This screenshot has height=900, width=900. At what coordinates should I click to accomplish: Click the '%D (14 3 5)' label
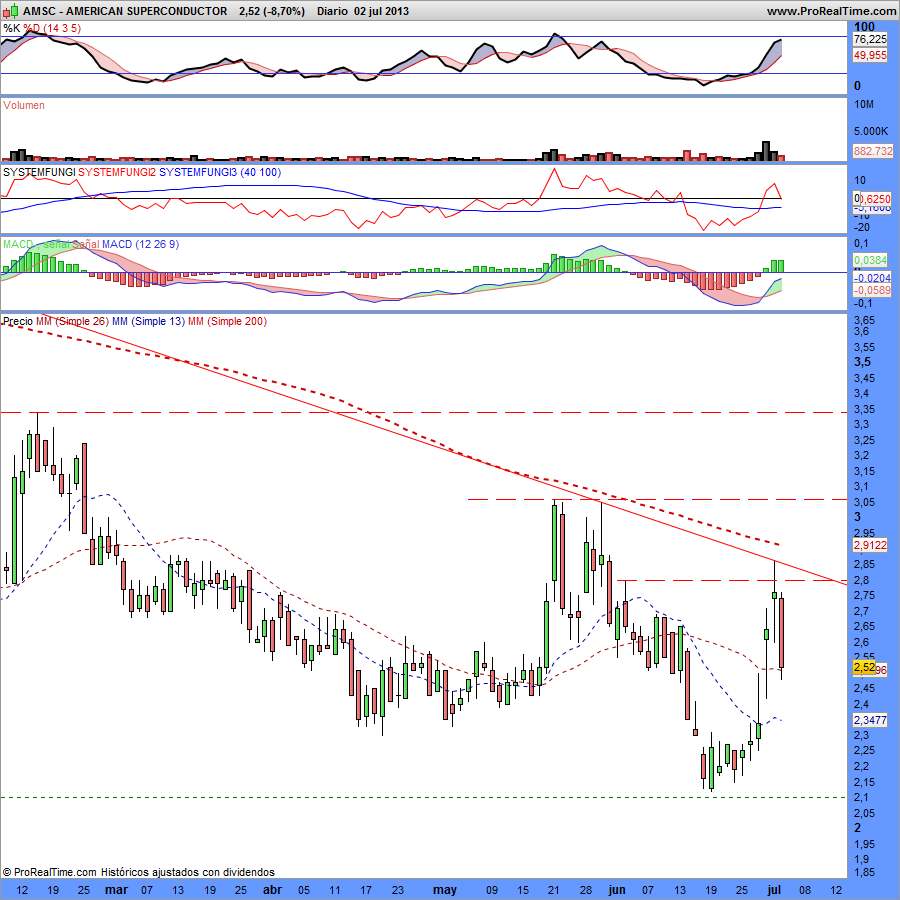pyautogui.click(x=52, y=28)
